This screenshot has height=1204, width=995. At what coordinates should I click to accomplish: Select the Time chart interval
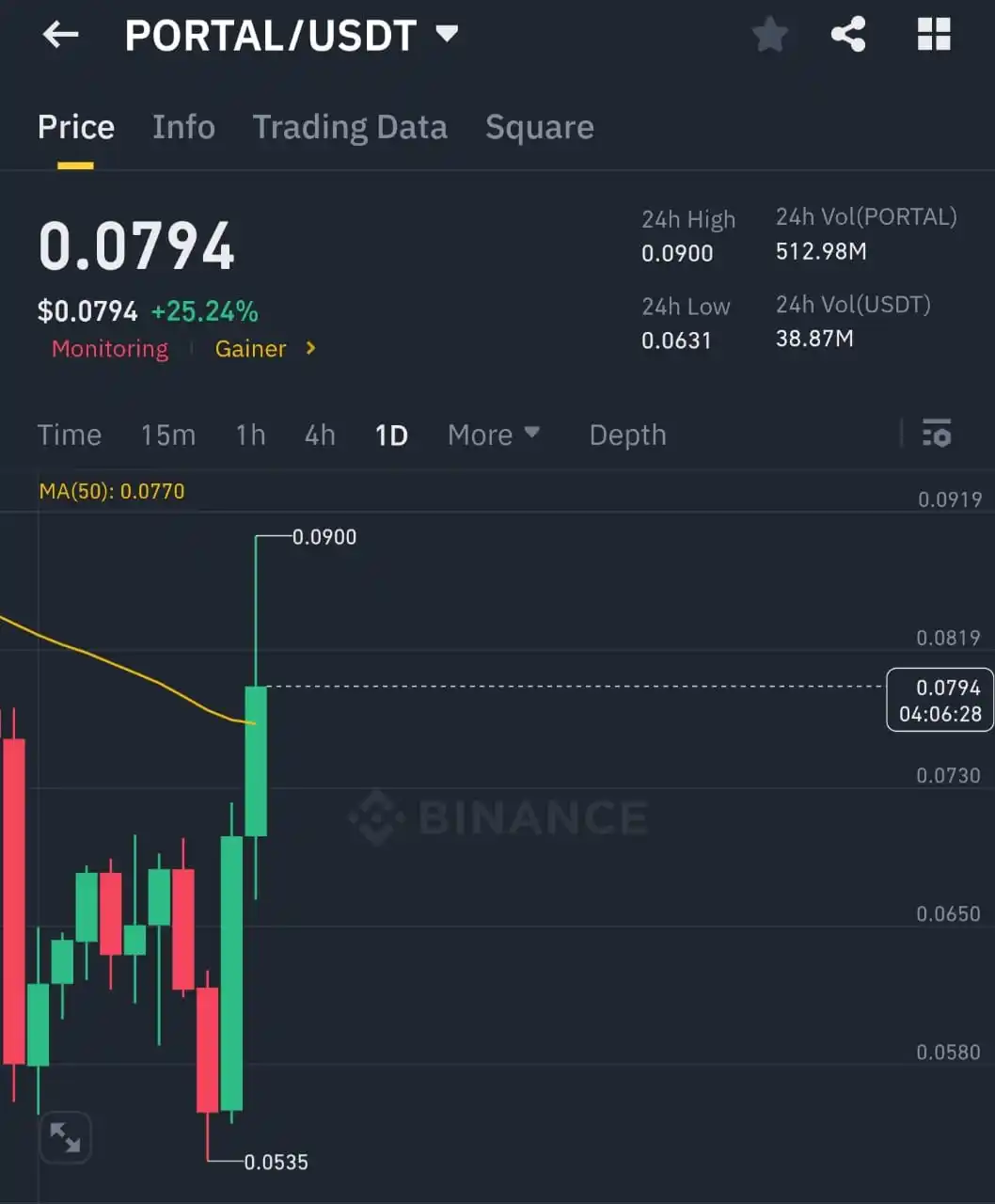[70, 435]
